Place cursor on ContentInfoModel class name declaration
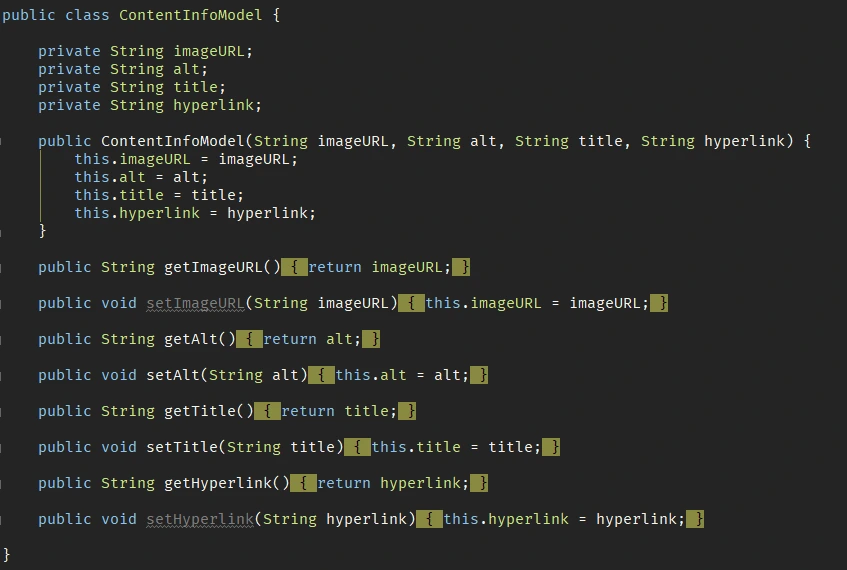847x570 pixels. coord(191,15)
